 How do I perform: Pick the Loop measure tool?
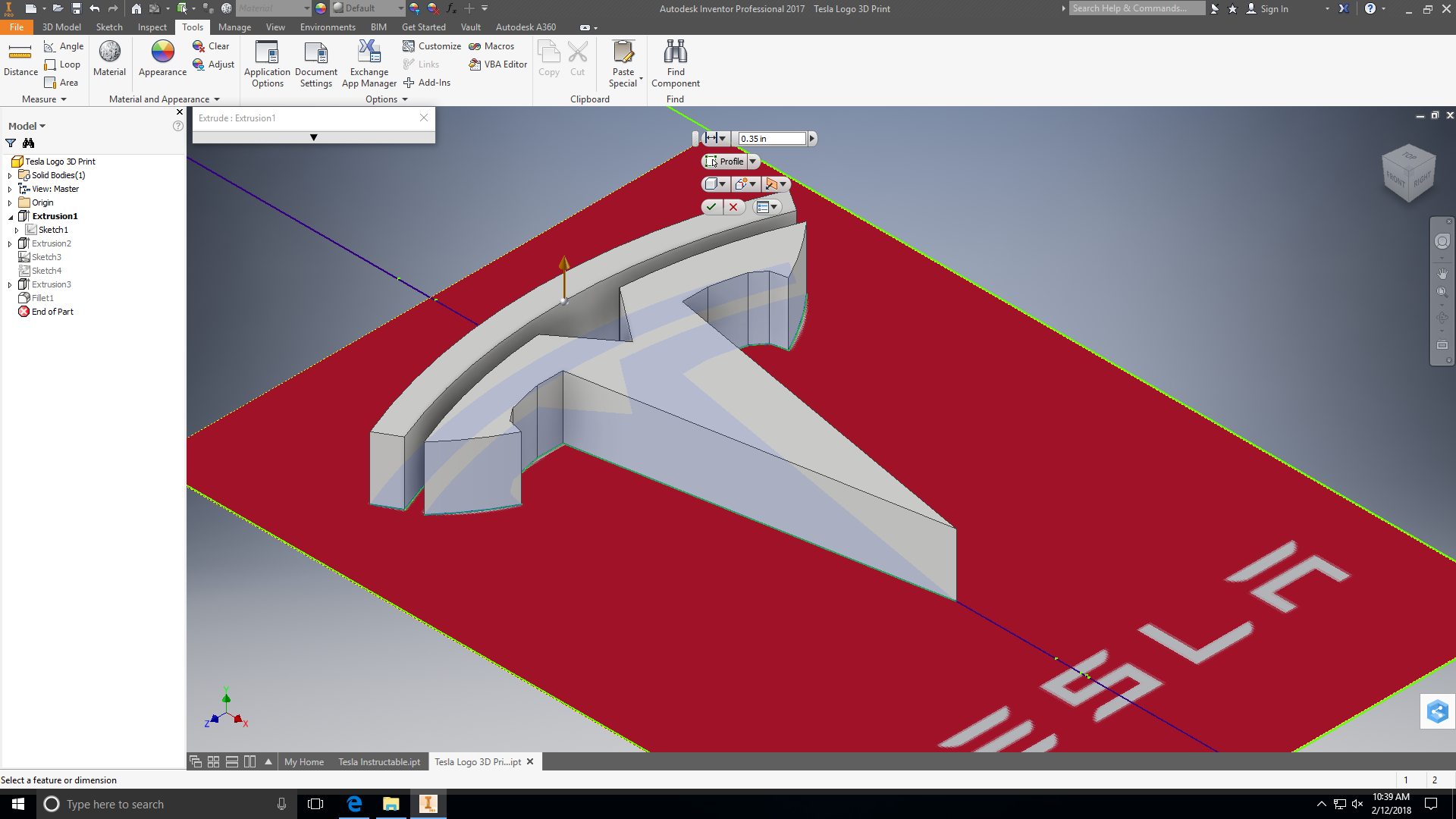click(62, 64)
